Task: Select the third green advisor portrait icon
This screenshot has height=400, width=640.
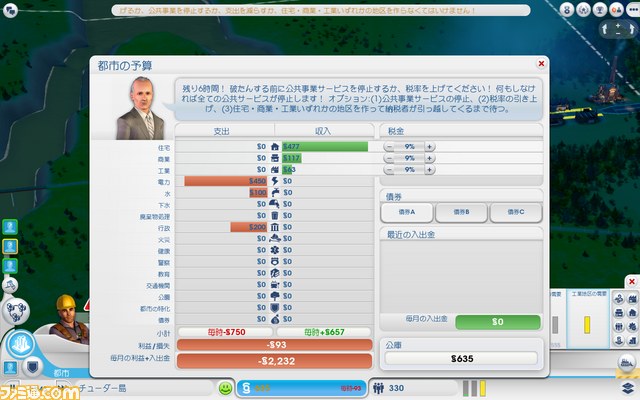Action: tap(10, 266)
